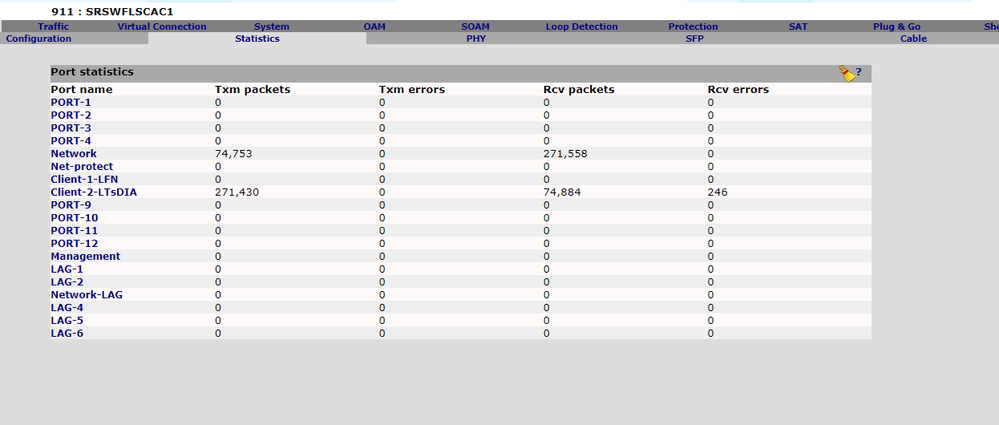
Task: Click the Rcv errors value 246
Action: [717, 192]
